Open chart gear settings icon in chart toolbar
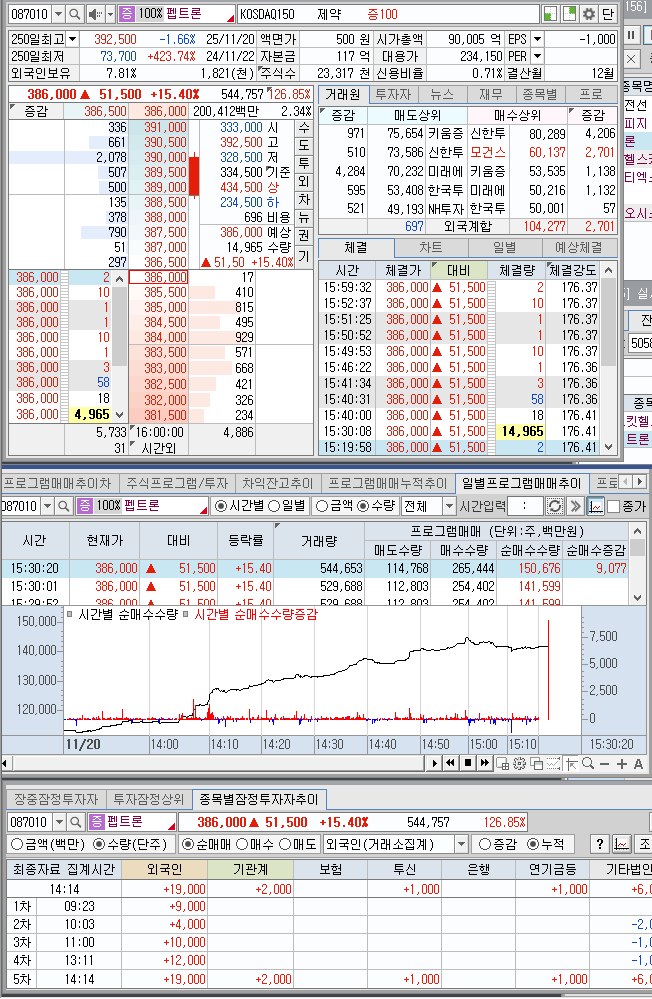 pos(519,763)
